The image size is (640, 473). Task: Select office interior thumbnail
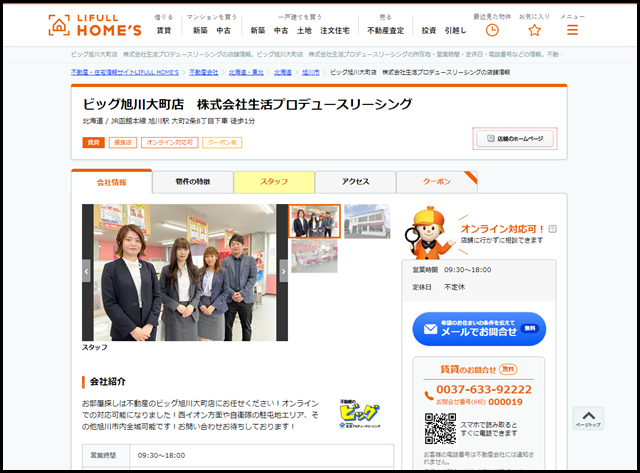coord(314,256)
